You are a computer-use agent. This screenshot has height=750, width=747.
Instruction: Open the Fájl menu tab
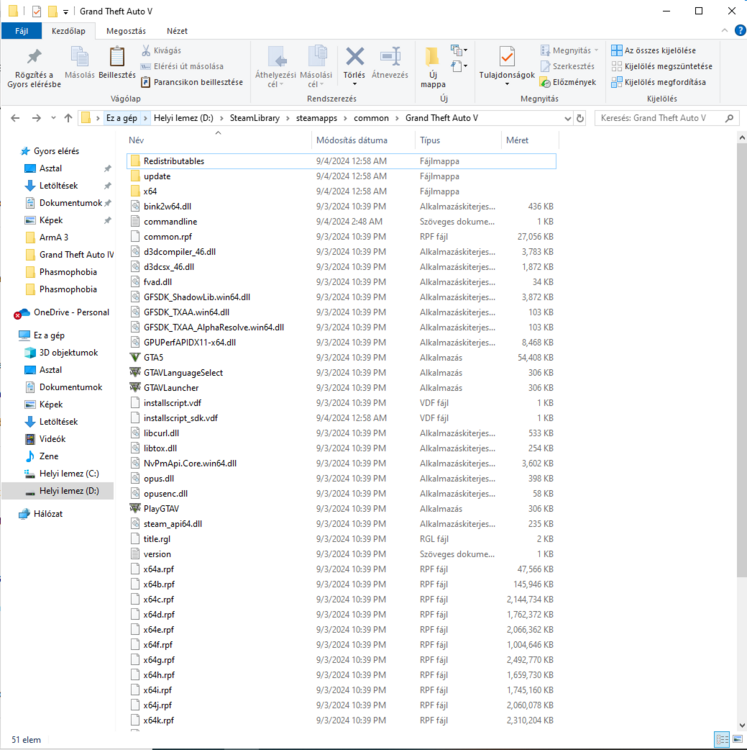pyautogui.click(x=22, y=31)
